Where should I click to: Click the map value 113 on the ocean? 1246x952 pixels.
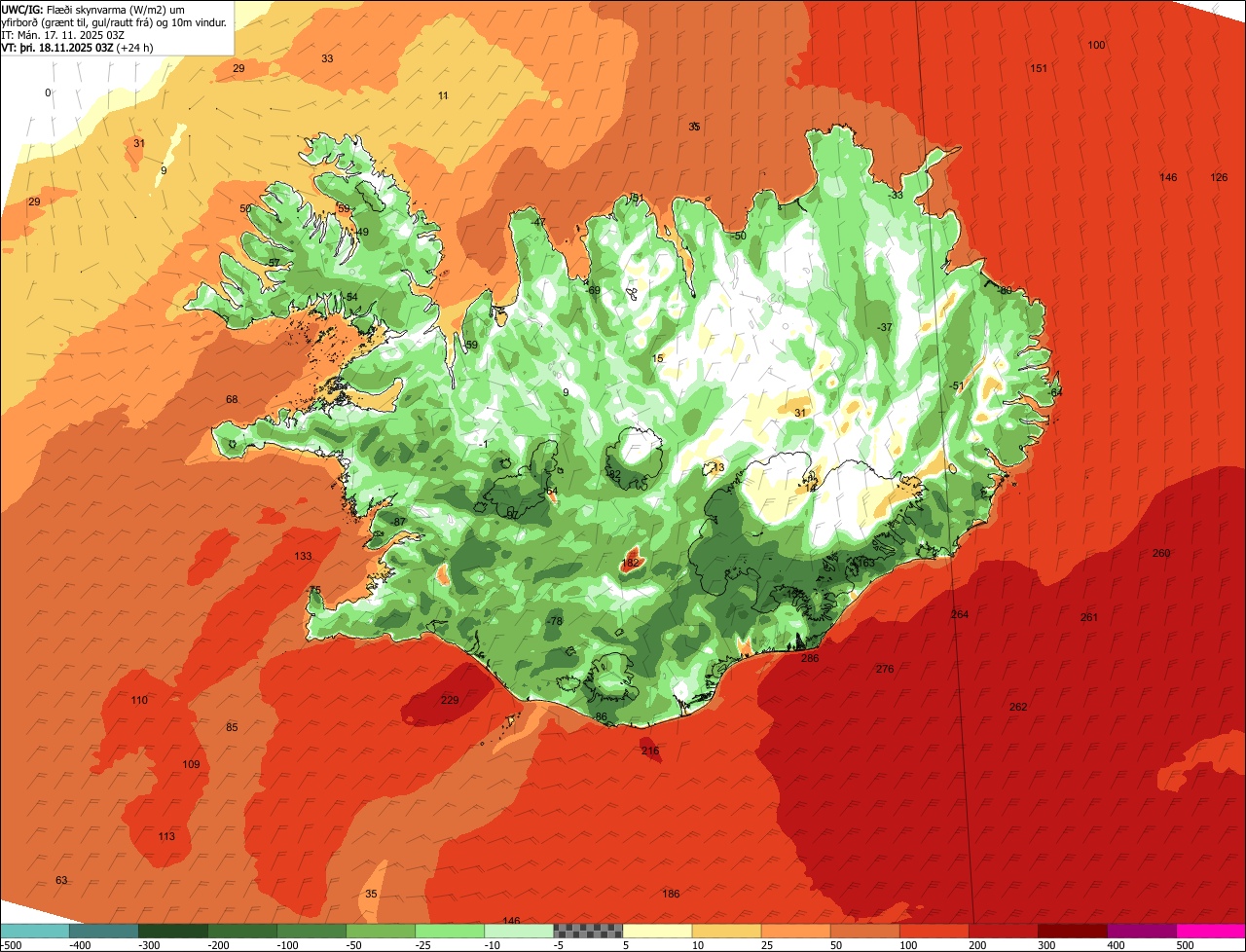166,836
